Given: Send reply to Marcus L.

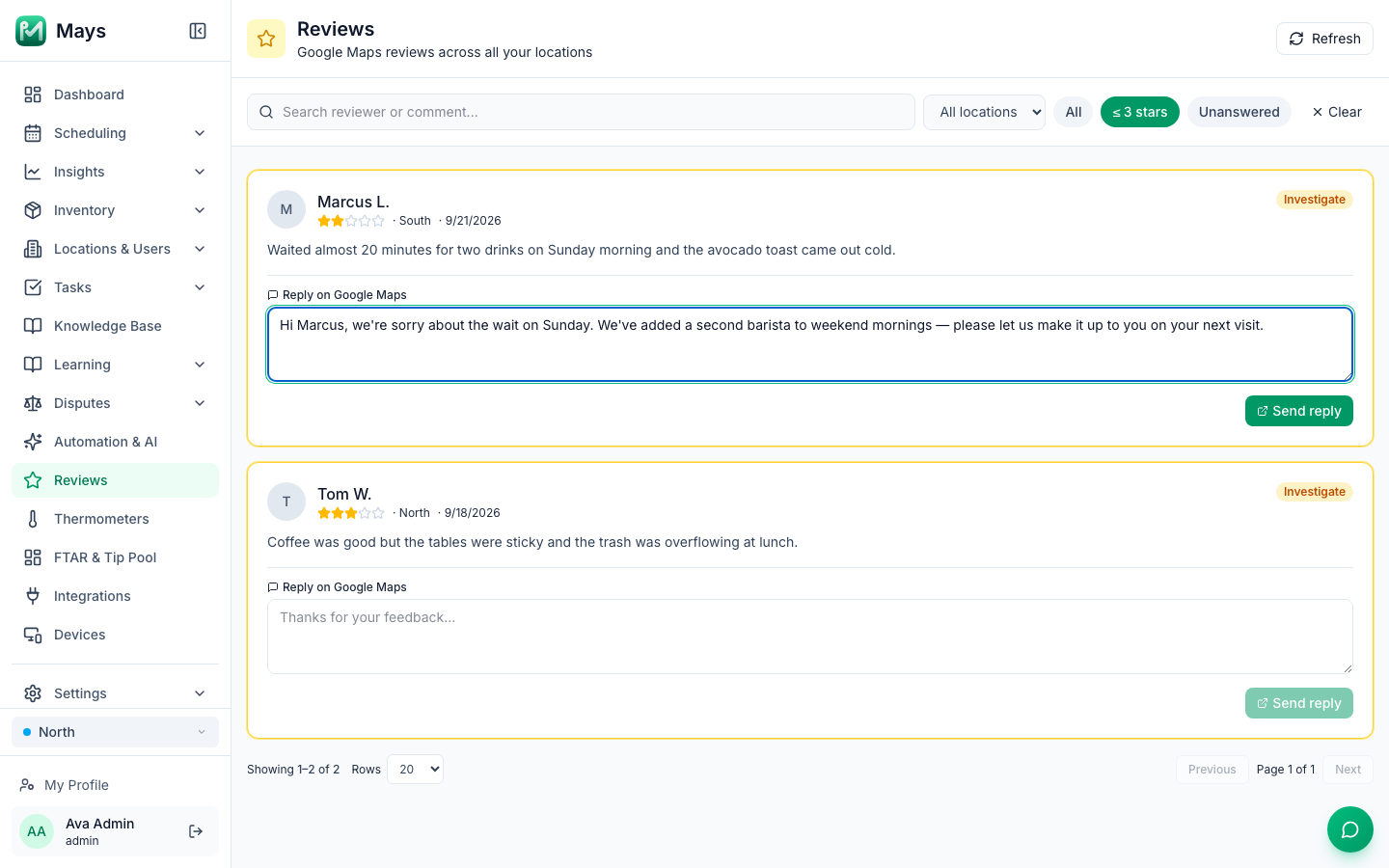Looking at the screenshot, I should pos(1299,411).
